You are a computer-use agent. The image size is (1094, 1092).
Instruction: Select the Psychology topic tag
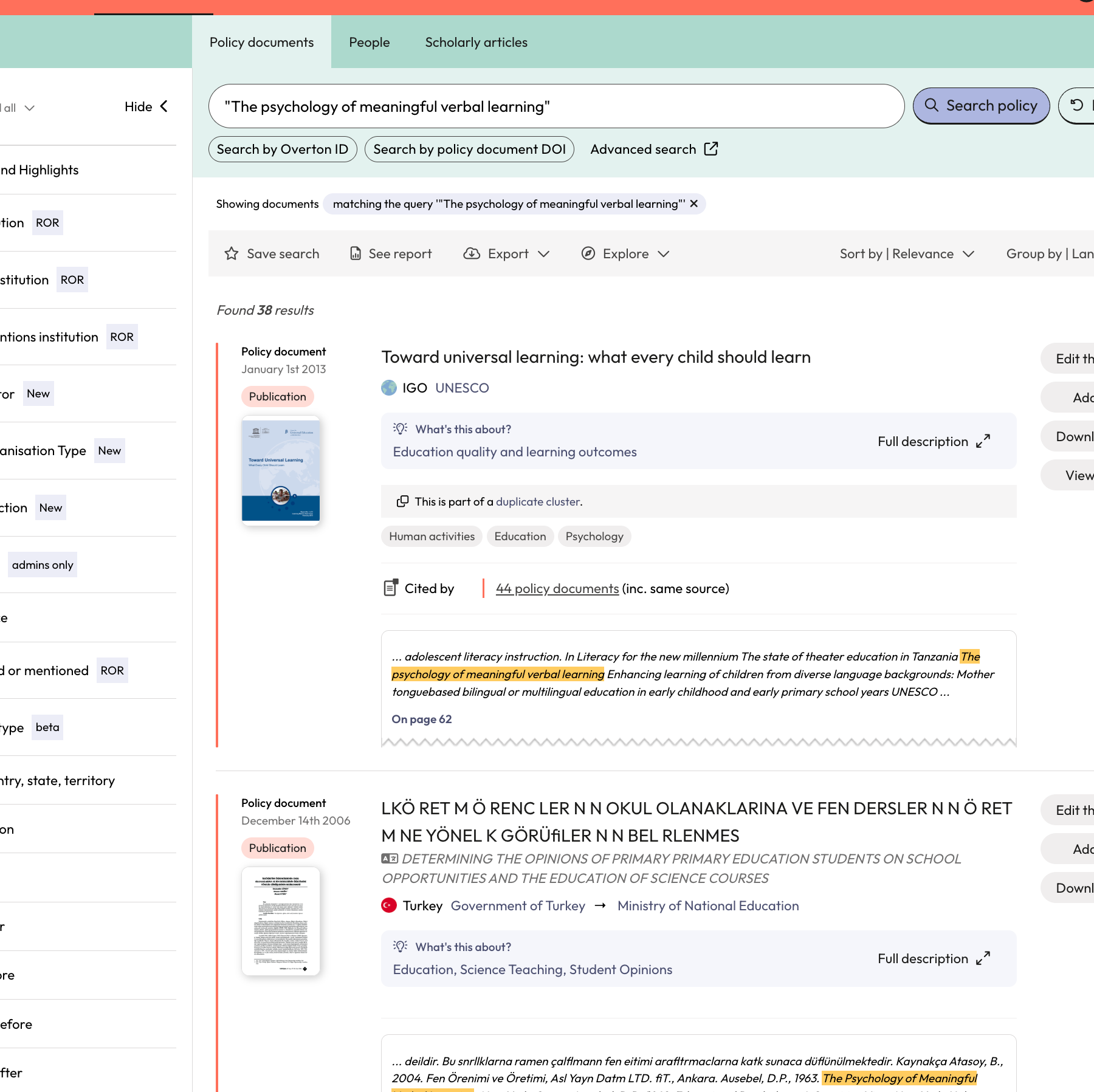(594, 536)
